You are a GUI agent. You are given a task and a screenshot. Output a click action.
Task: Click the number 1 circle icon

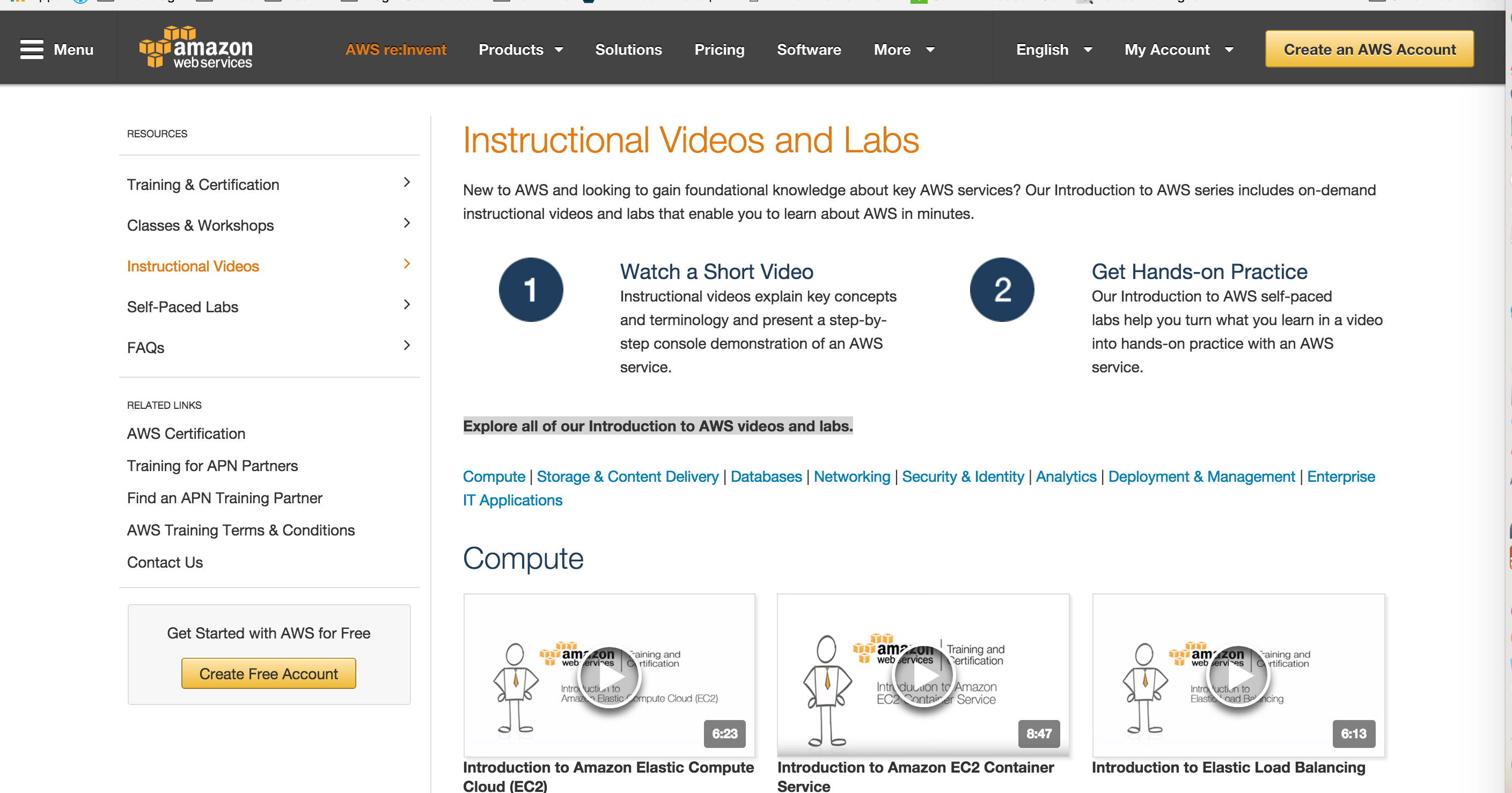click(x=531, y=289)
